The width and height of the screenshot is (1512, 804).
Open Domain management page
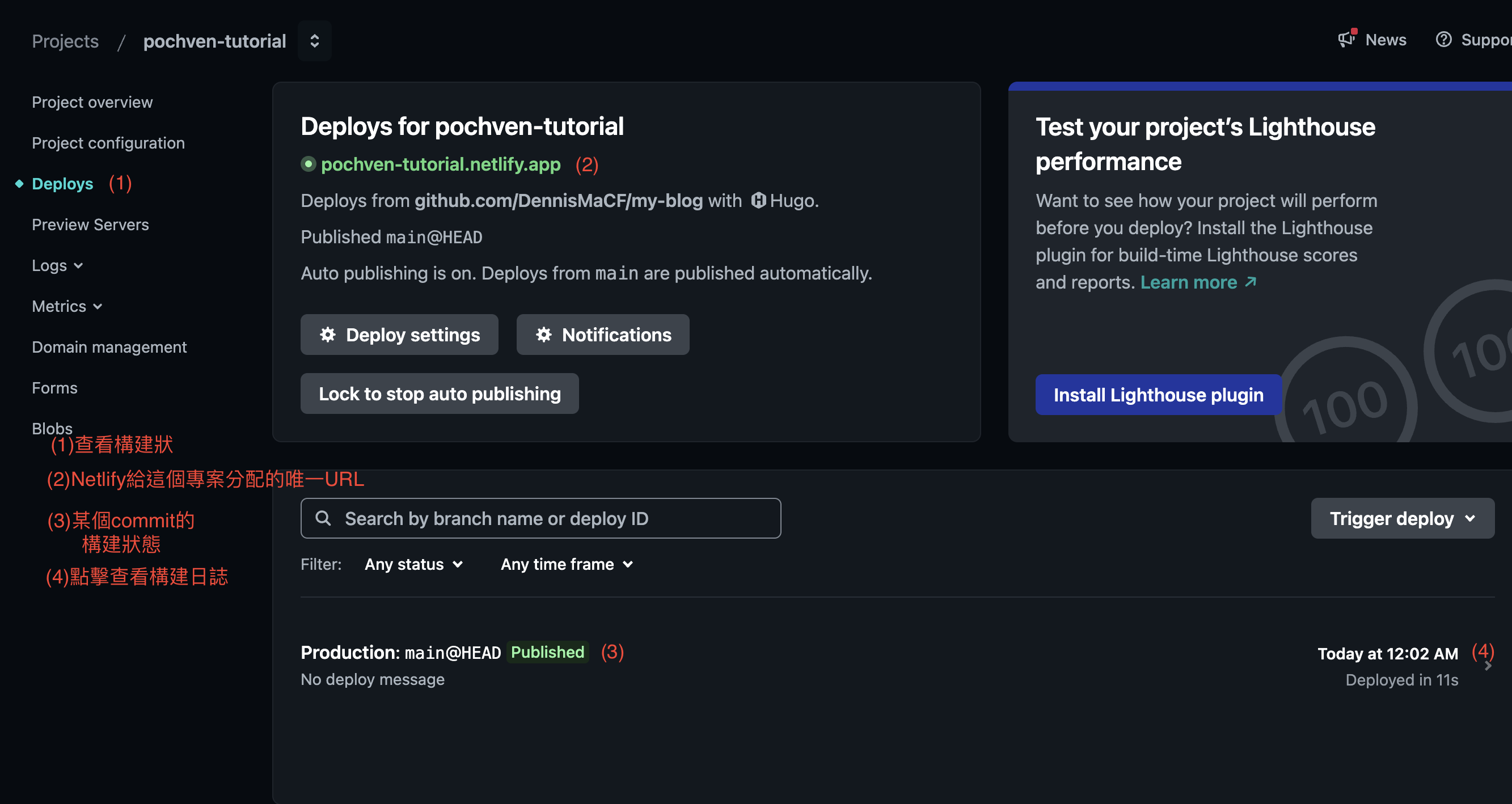tap(109, 348)
